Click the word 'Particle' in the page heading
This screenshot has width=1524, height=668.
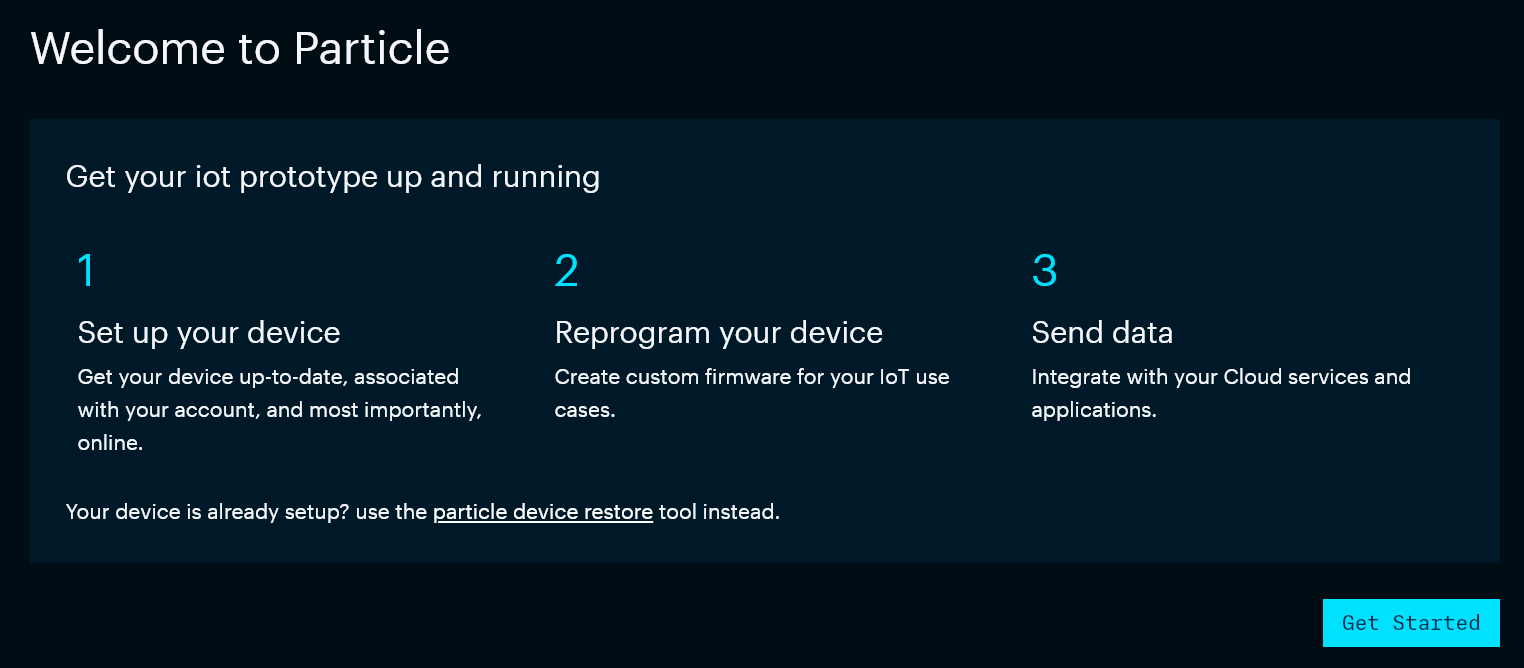(371, 48)
